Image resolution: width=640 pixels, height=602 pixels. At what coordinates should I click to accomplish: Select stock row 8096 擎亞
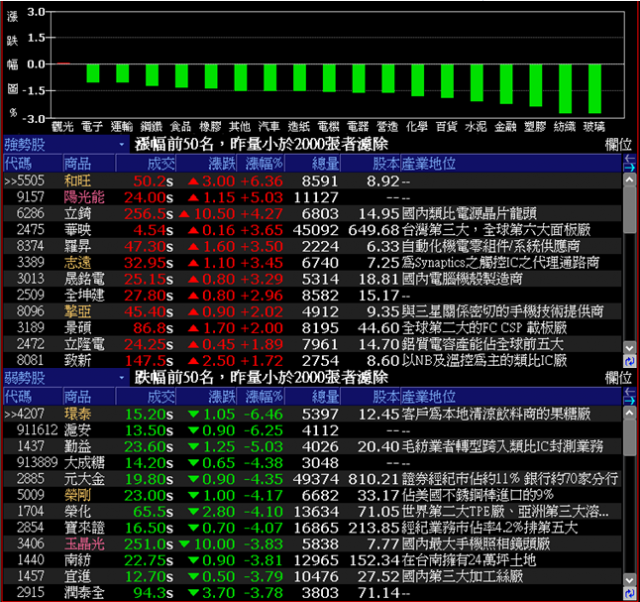tap(312, 311)
